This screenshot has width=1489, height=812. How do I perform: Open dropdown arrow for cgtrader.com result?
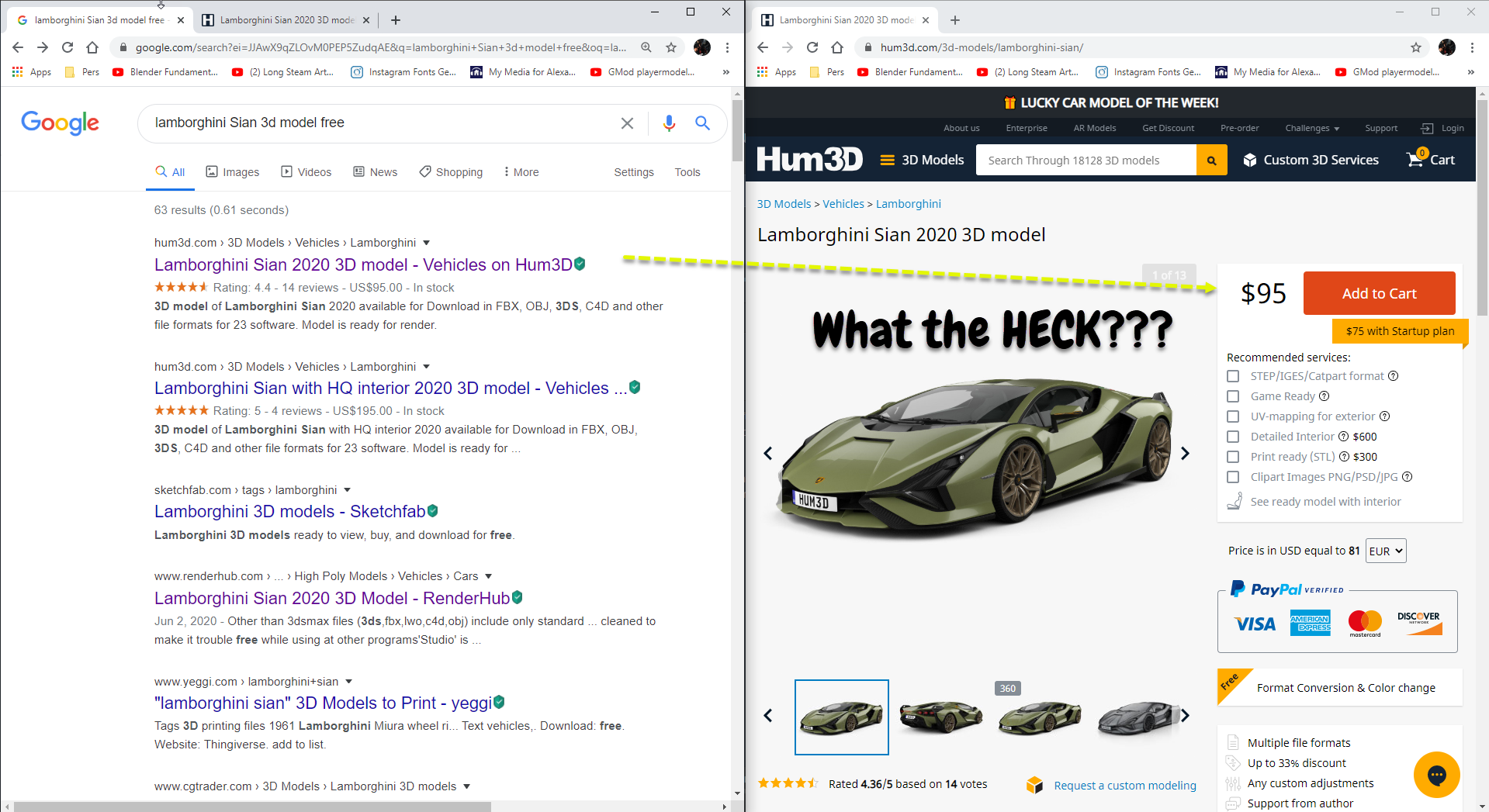[x=466, y=786]
